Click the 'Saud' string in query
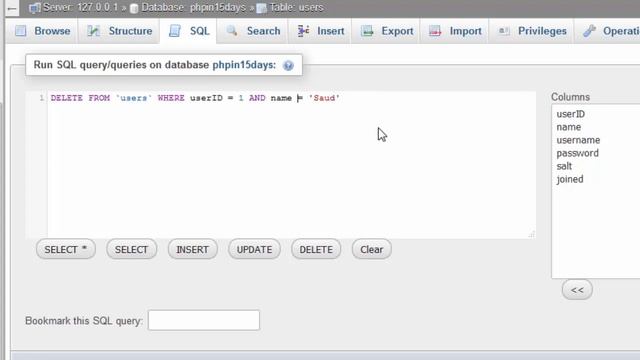The height and width of the screenshot is (360, 640). tap(324, 98)
